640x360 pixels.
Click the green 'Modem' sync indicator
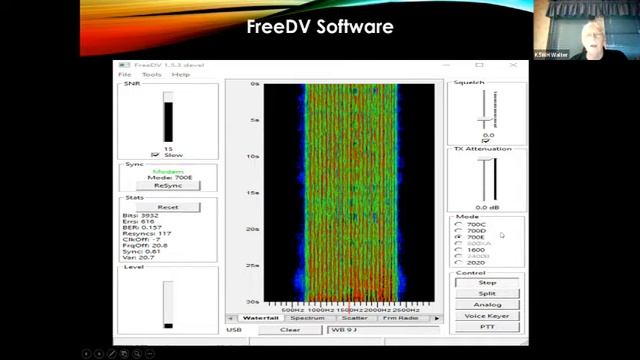coord(168,172)
